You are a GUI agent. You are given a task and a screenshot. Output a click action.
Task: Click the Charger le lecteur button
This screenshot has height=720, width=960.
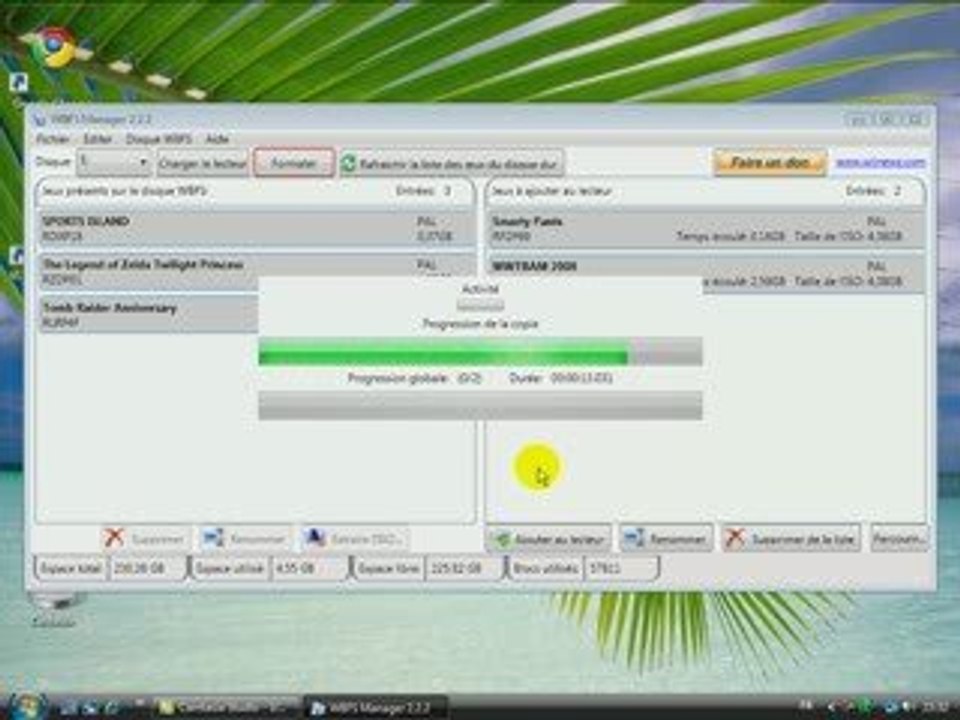(x=203, y=163)
